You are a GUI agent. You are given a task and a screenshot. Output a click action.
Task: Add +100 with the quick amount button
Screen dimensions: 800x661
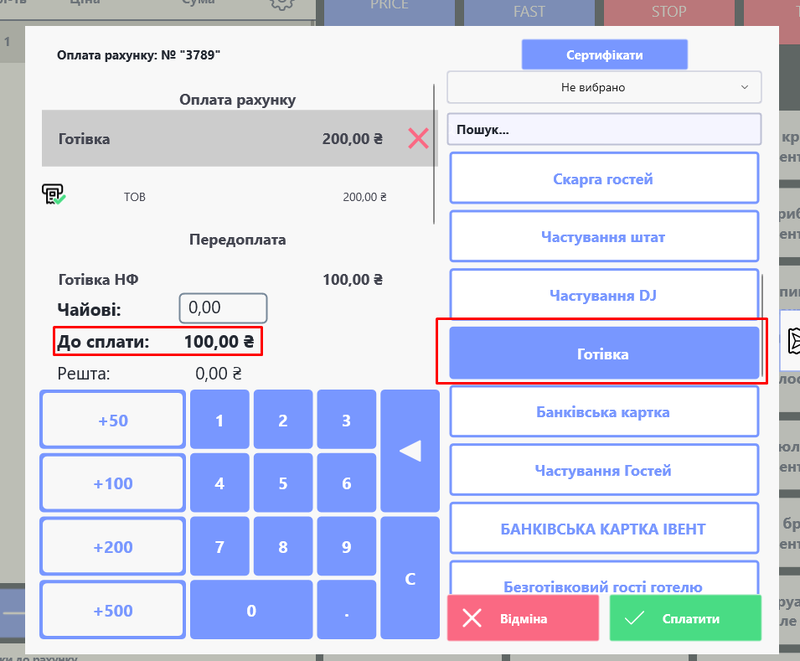112,483
